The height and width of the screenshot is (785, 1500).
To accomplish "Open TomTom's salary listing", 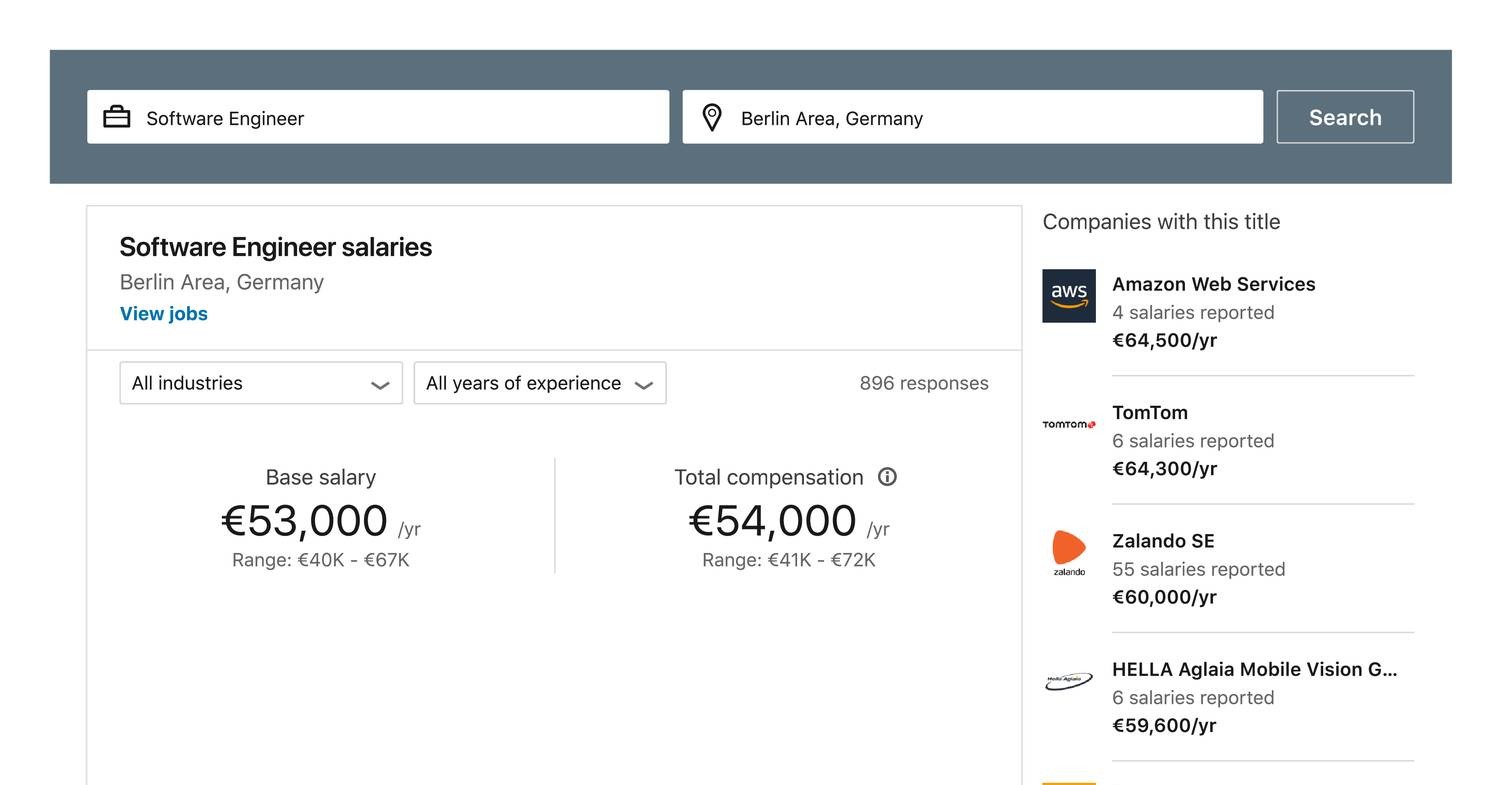I will (x=1150, y=412).
